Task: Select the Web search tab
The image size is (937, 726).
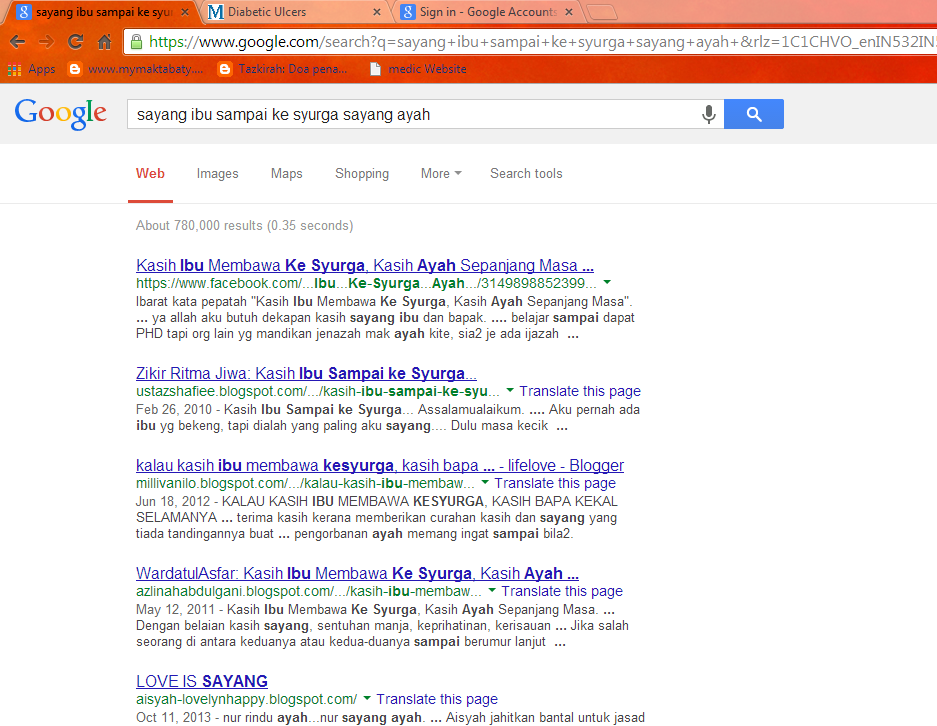Action: pyautogui.click(x=150, y=173)
